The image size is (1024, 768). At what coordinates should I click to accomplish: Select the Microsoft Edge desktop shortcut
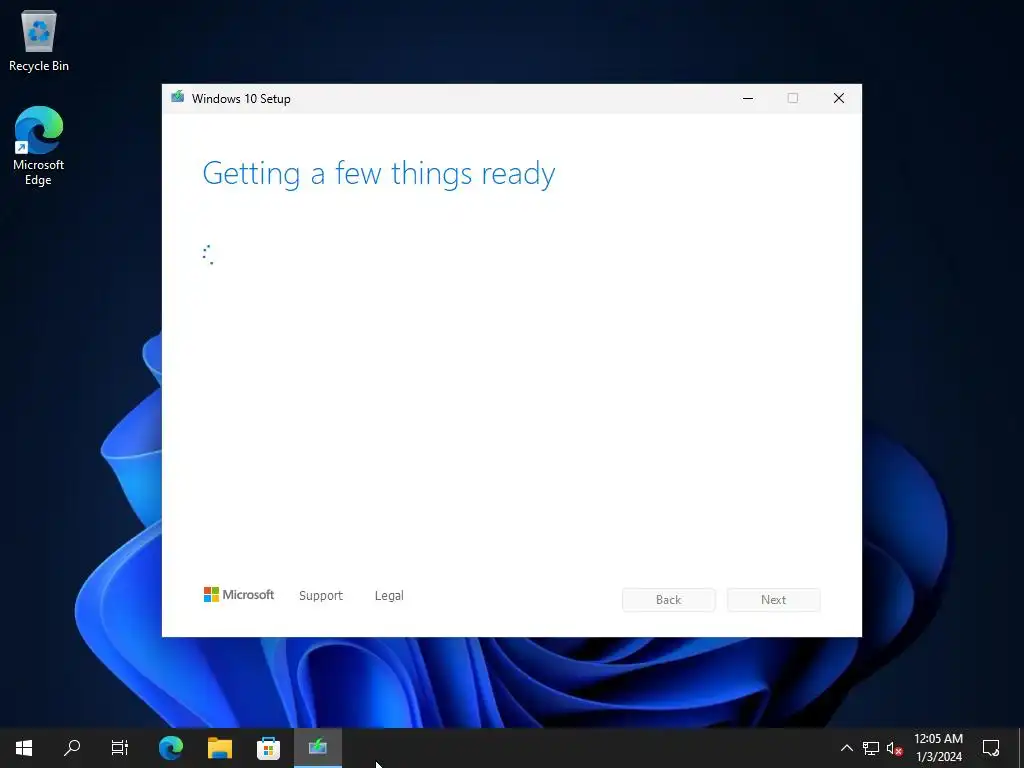[39, 146]
